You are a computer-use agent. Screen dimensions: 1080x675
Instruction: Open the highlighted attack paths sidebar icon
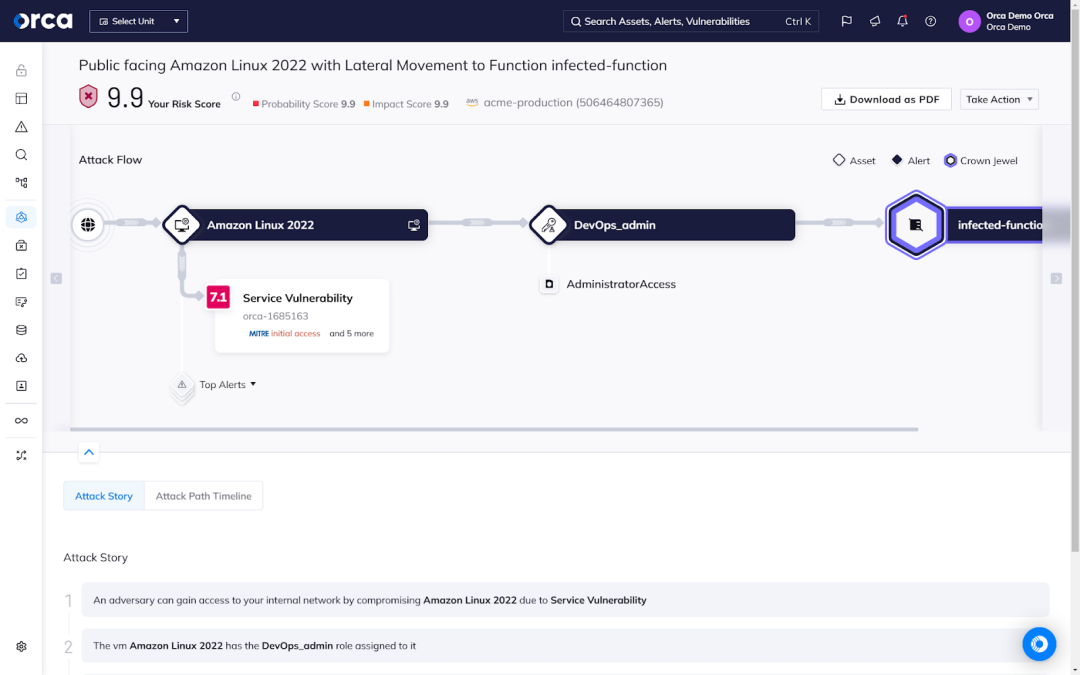click(x=21, y=217)
